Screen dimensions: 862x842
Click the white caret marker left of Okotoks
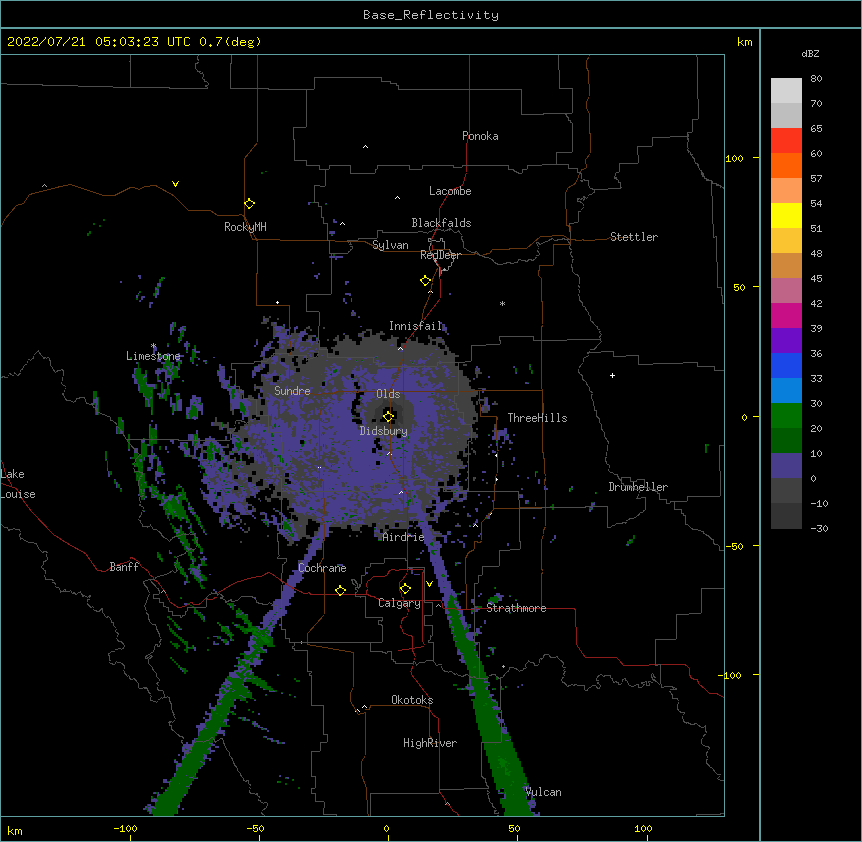pos(364,707)
